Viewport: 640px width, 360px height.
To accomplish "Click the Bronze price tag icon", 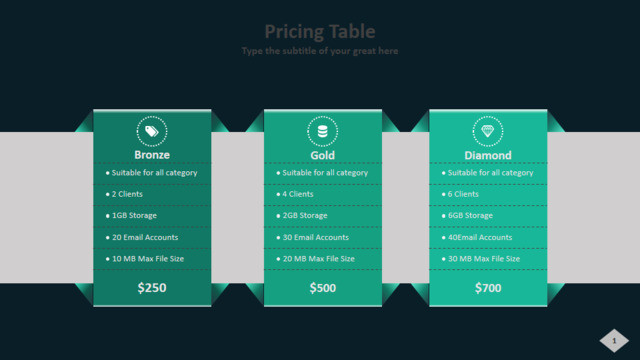I will [x=152, y=131].
